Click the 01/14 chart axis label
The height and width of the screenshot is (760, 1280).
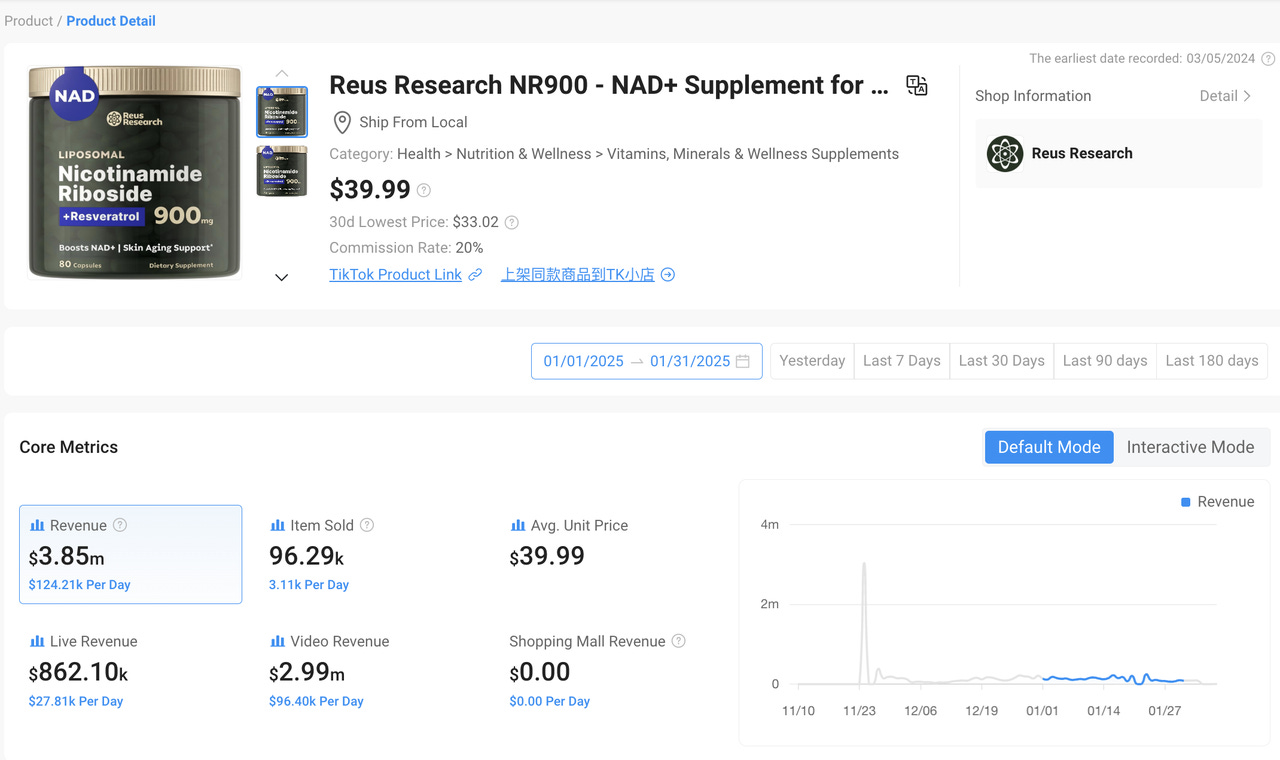tap(1104, 711)
